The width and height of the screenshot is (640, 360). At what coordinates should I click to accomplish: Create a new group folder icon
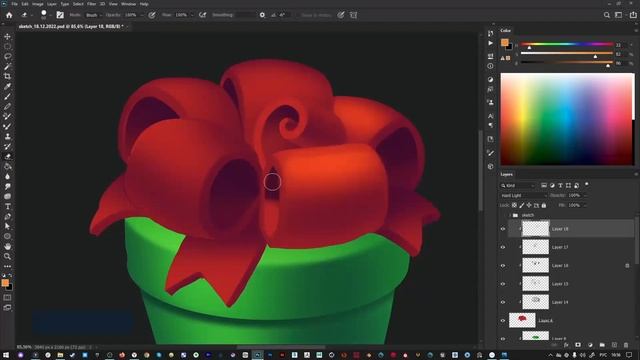pyautogui.click(x=602, y=345)
